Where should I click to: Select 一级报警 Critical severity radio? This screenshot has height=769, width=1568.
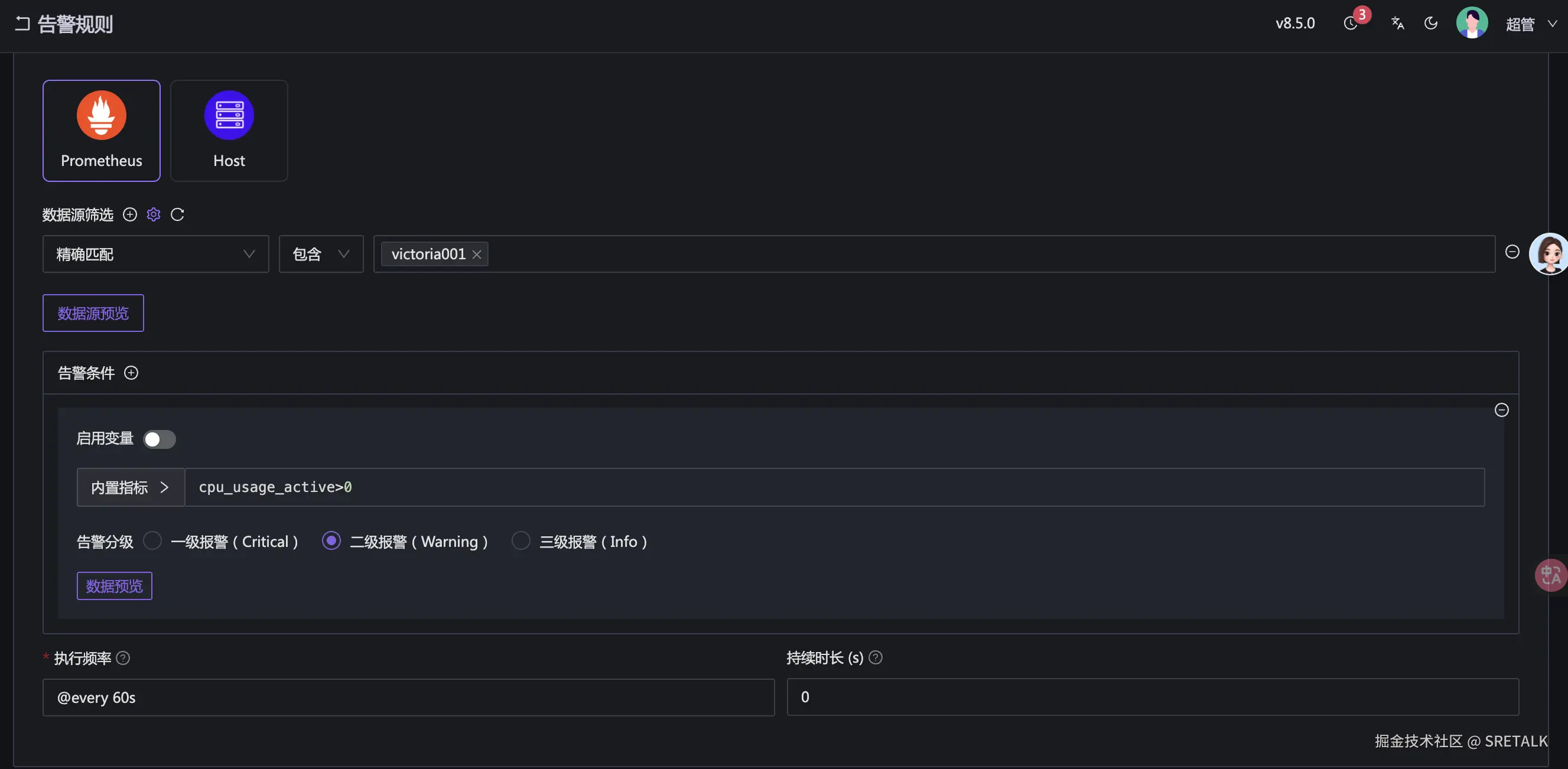point(152,541)
